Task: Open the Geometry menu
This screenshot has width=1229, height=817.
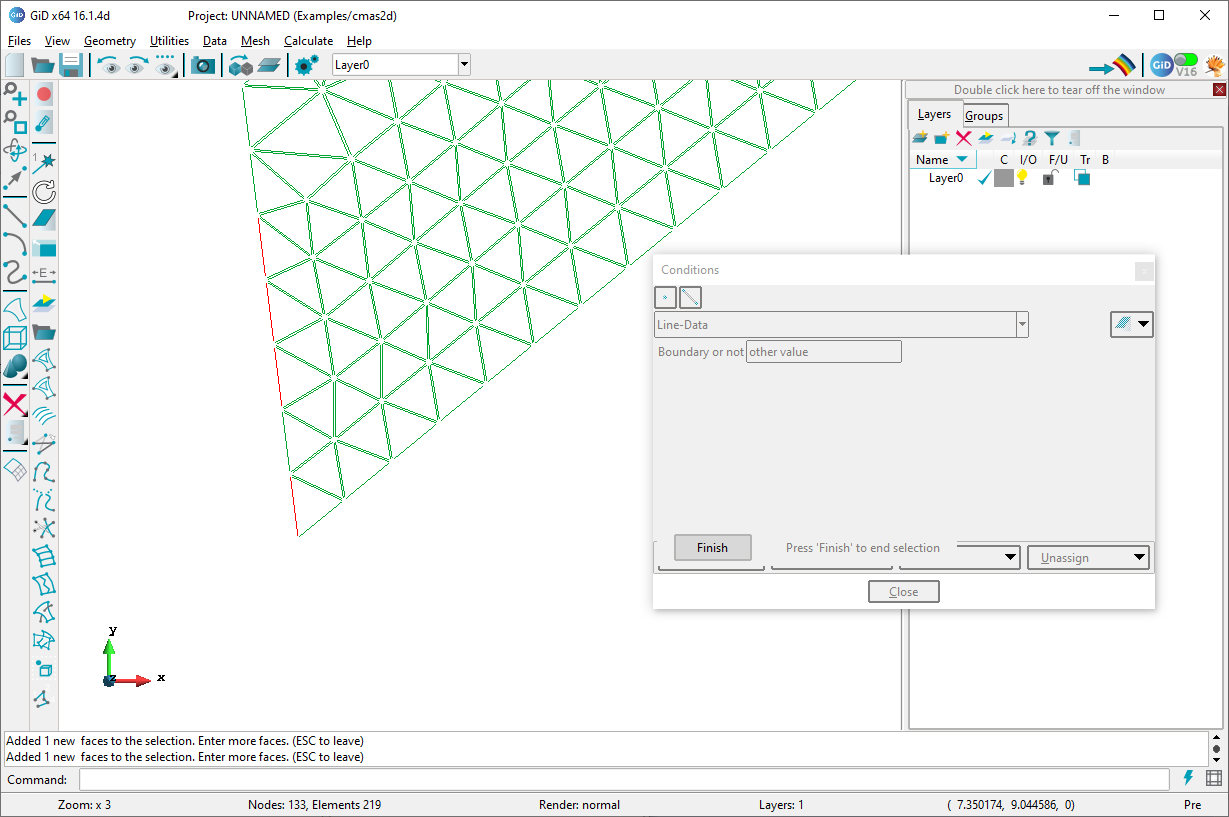Action: (x=110, y=41)
